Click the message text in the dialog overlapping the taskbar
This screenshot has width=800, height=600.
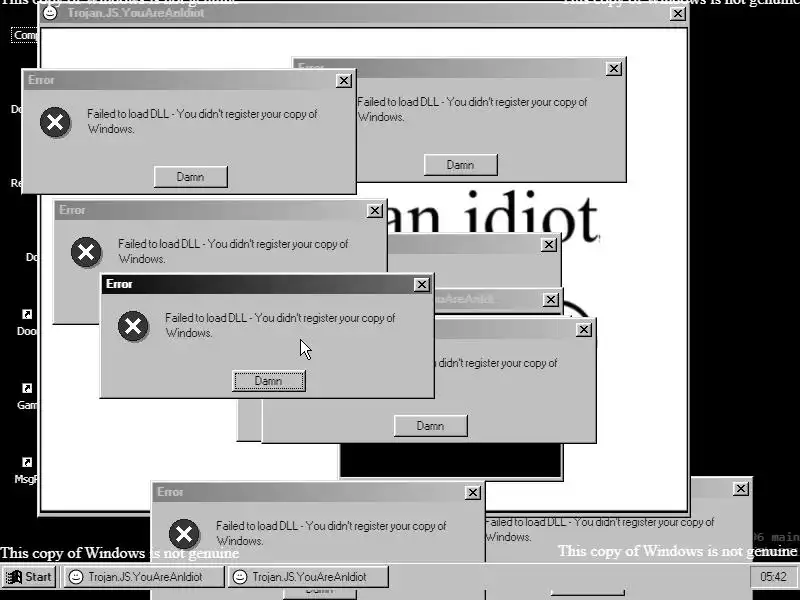point(331,533)
